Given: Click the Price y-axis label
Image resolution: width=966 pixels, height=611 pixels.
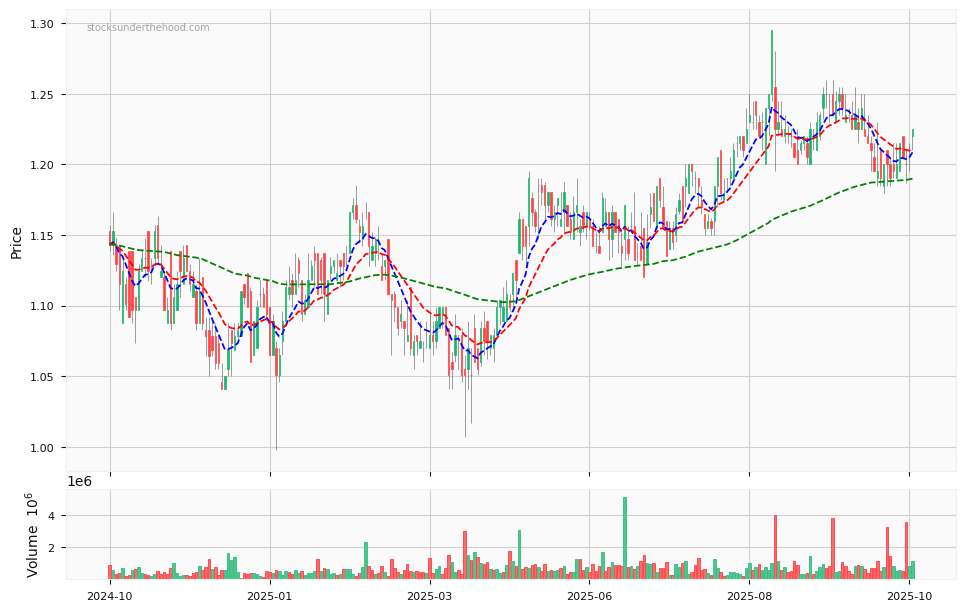Looking at the screenshot, I should click(x=17, y=242).
